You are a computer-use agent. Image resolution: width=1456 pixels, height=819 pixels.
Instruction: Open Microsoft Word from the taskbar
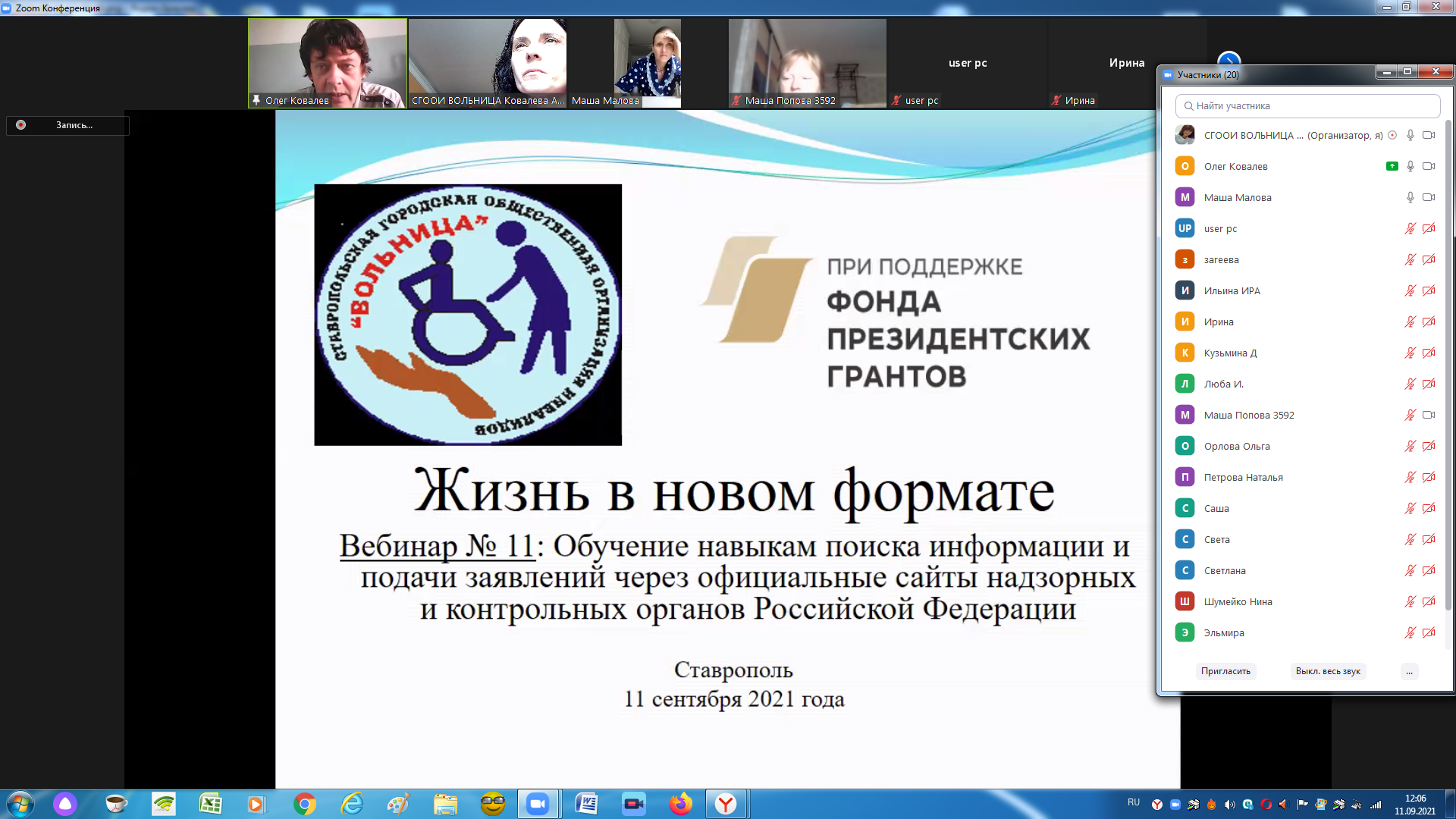[586, 804]
